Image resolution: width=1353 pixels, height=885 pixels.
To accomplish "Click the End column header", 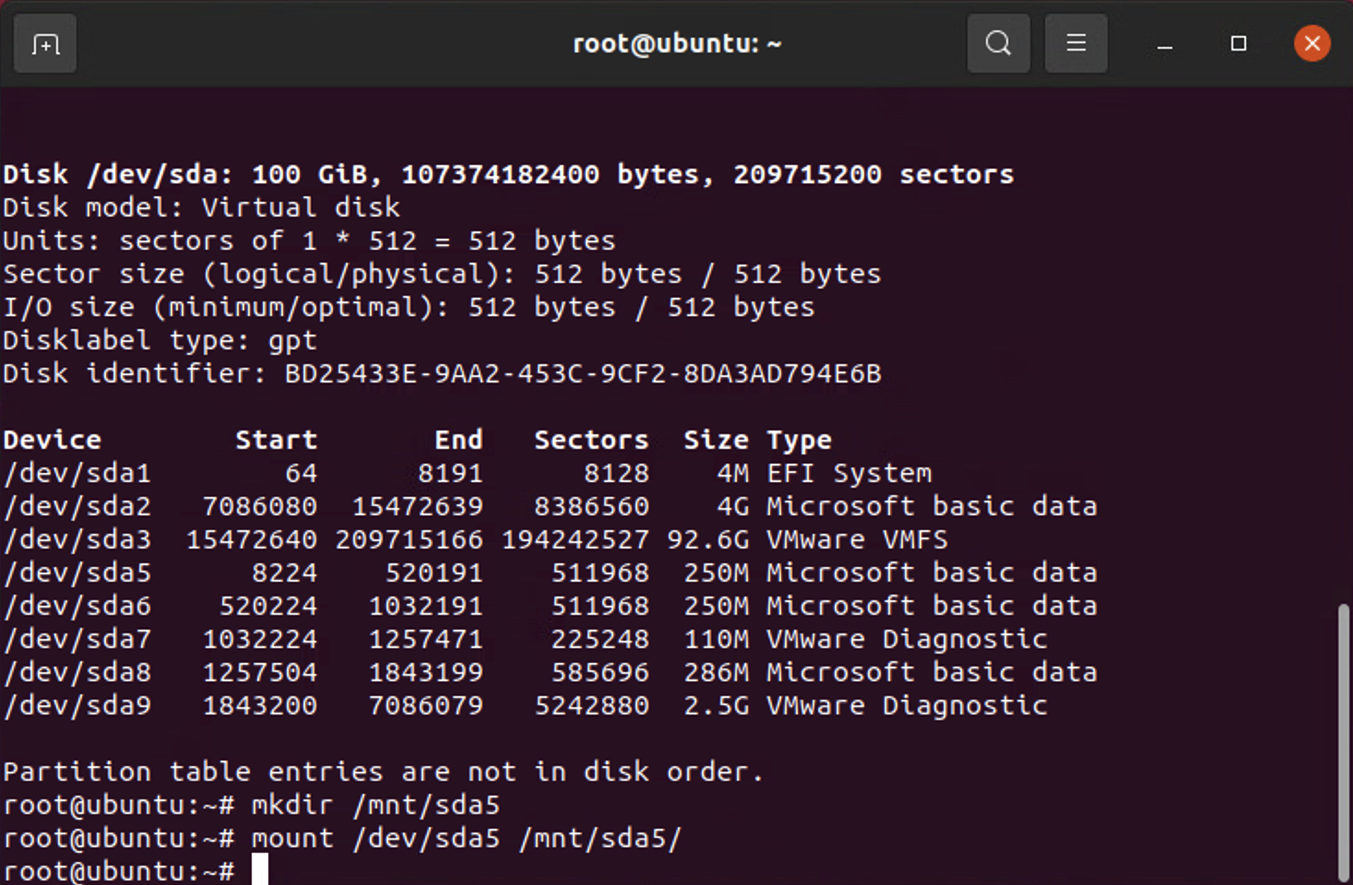I will click(x=459, y=440).
